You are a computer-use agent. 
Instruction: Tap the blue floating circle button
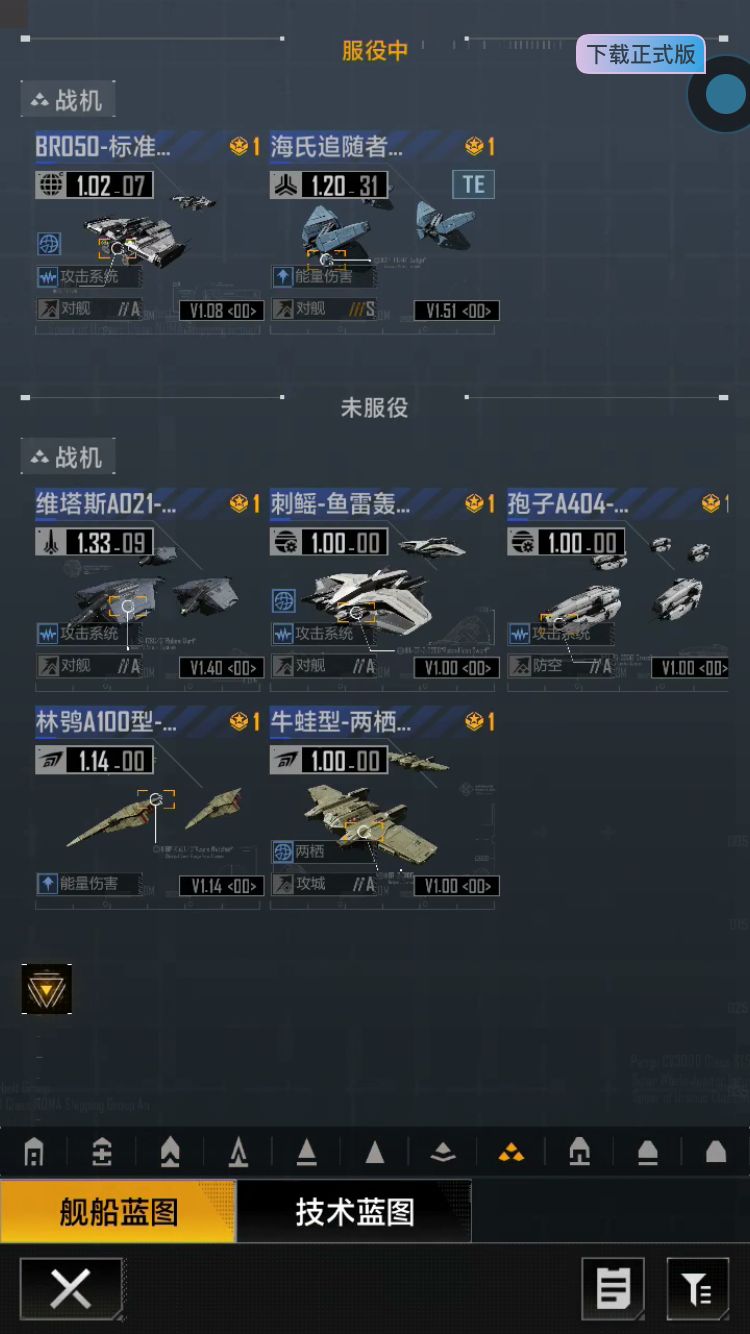click(x=725, y=95)
